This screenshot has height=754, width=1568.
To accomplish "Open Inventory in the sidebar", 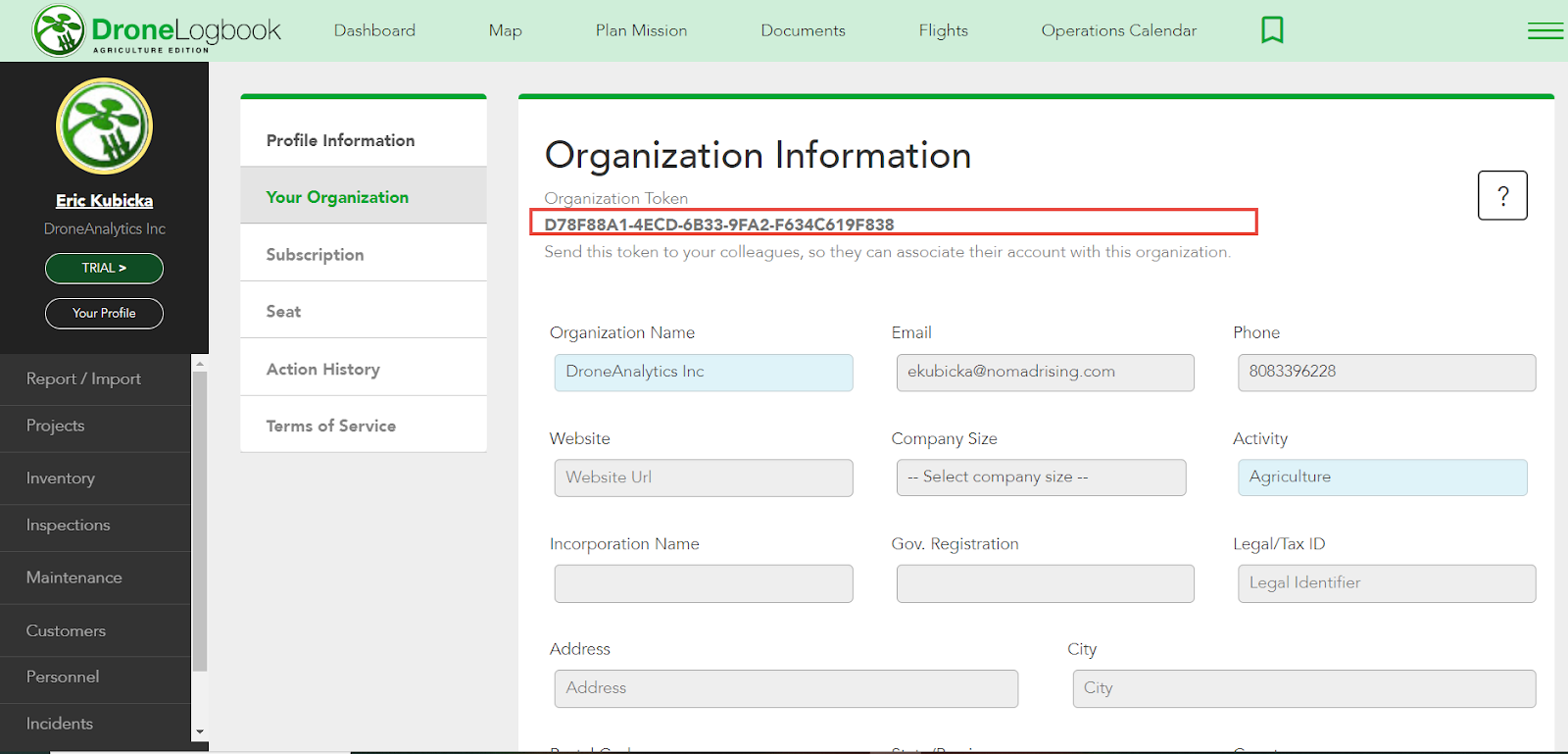I will [95, 478].
